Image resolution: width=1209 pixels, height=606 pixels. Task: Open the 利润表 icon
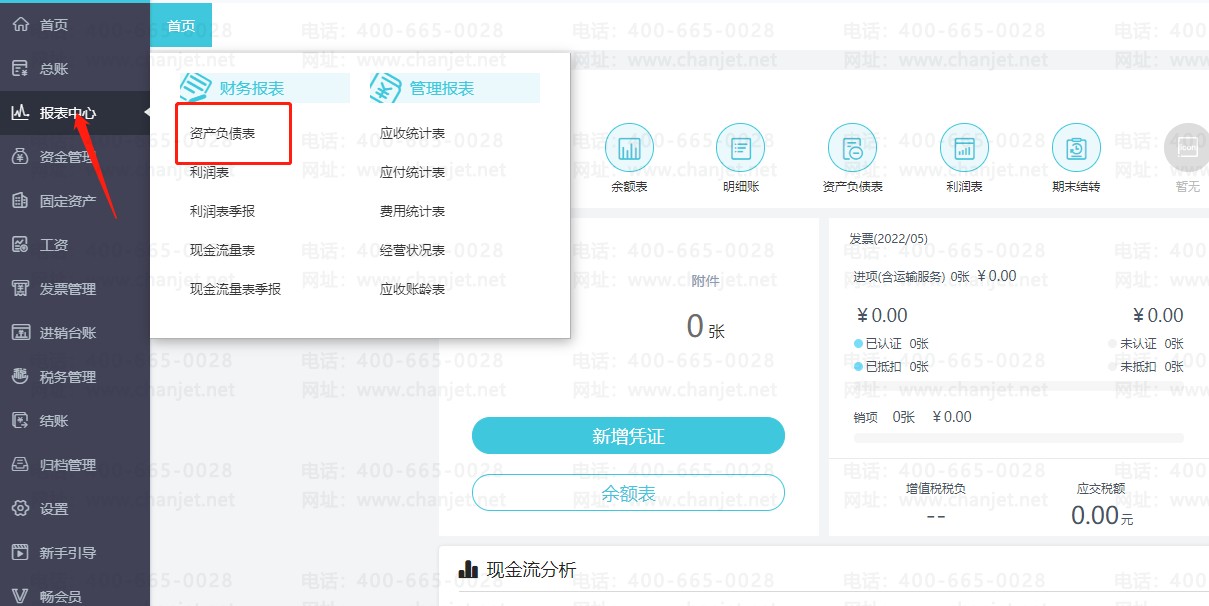964,146
